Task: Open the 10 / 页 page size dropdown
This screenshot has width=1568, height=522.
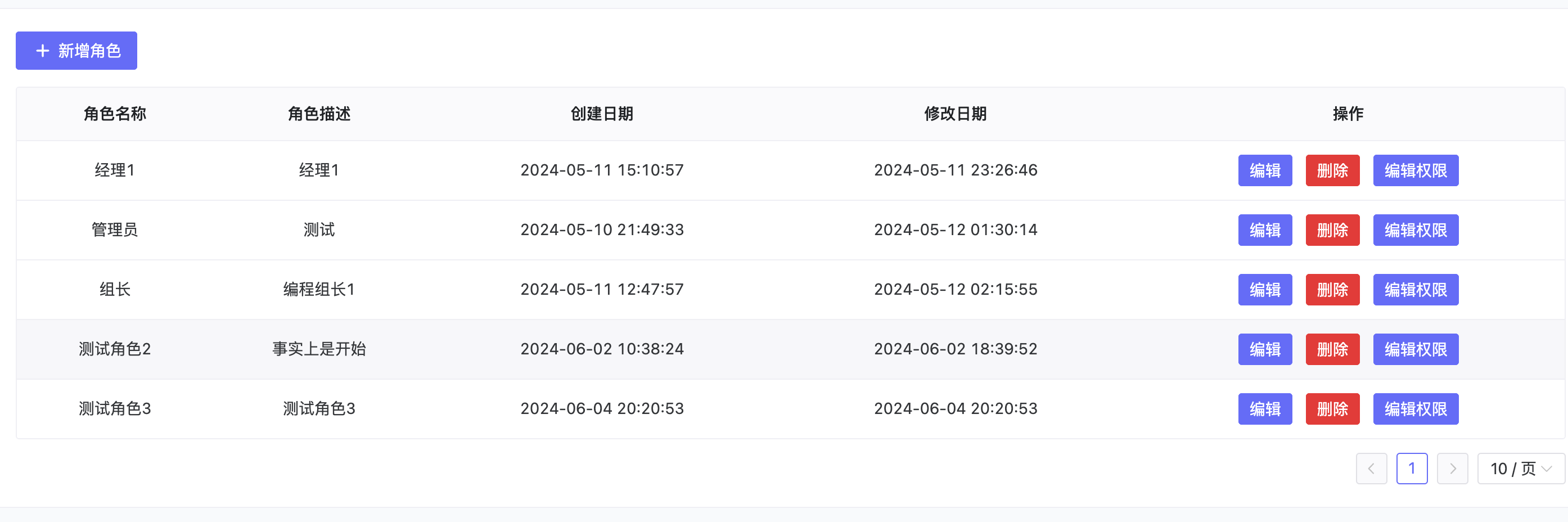Action: tap(1521, 469)
